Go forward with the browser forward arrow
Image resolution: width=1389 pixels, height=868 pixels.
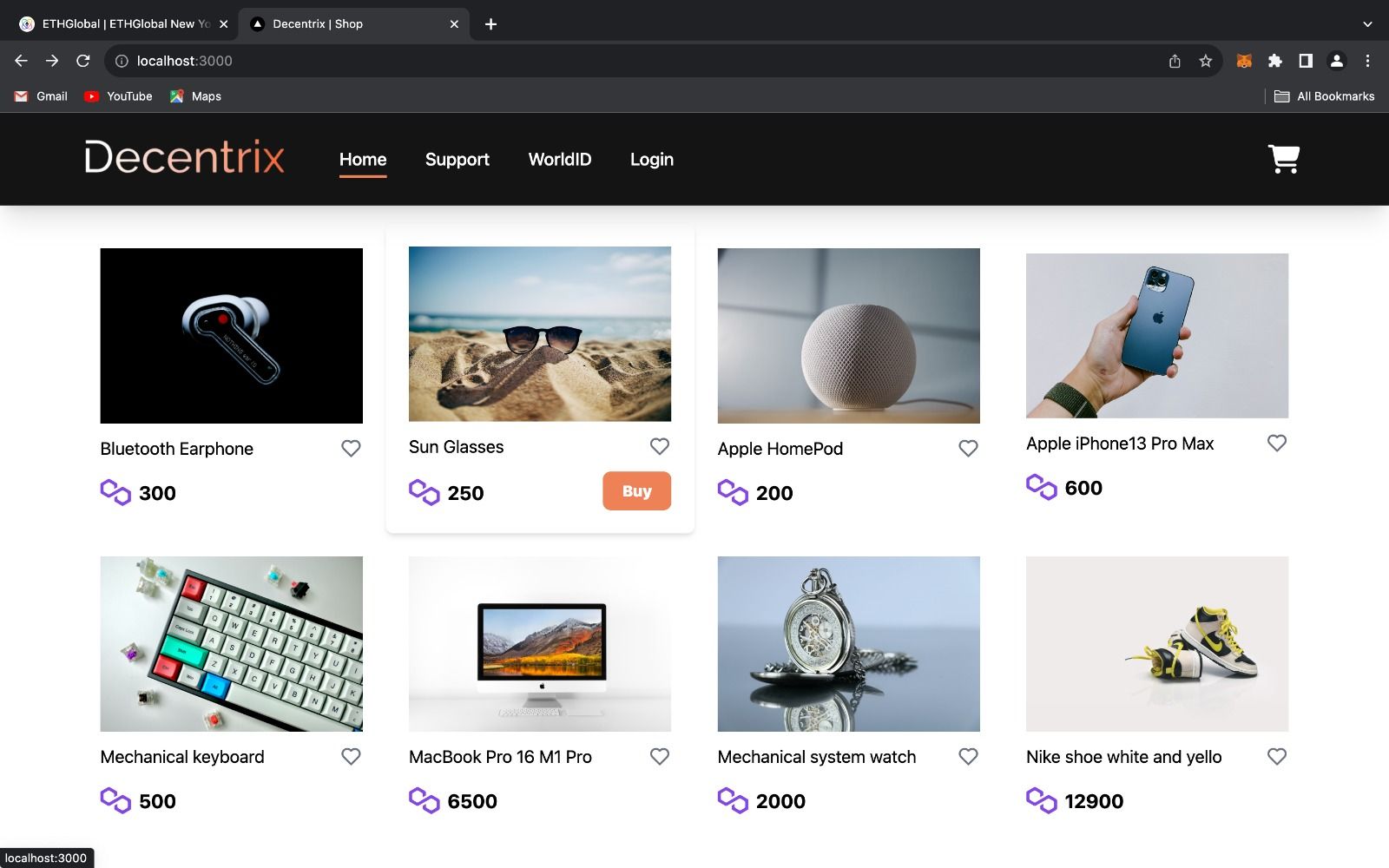tap(52, 61)
